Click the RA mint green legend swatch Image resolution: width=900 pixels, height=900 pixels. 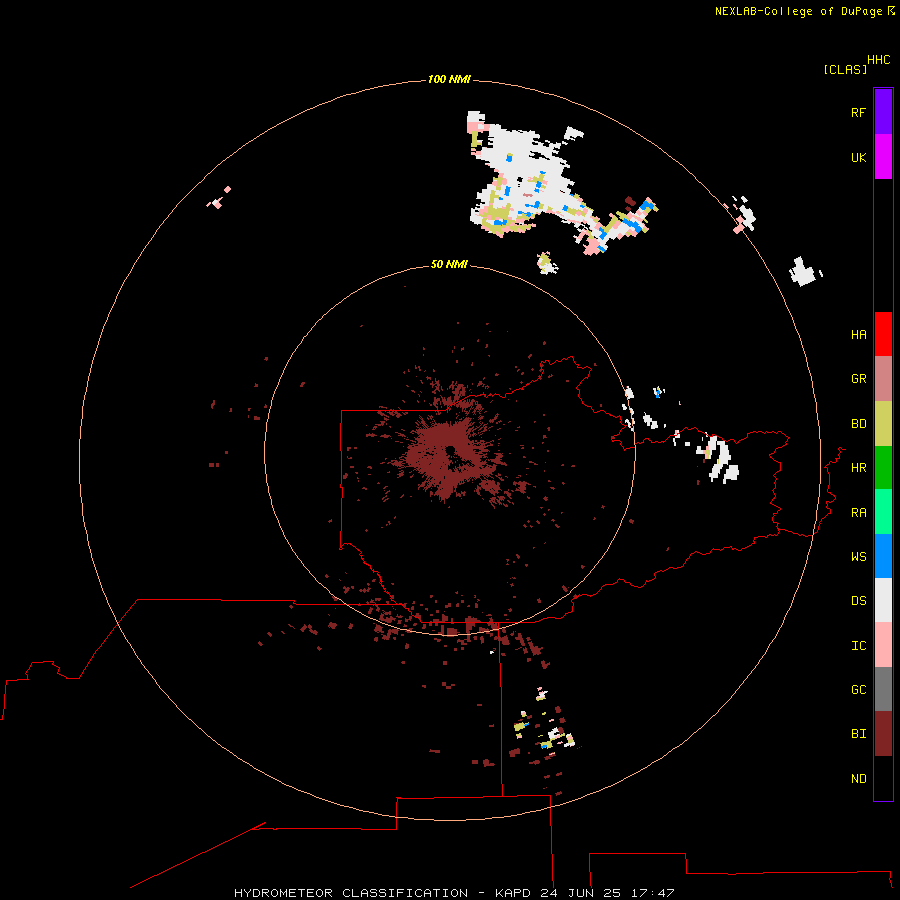(x=883, y=512)
